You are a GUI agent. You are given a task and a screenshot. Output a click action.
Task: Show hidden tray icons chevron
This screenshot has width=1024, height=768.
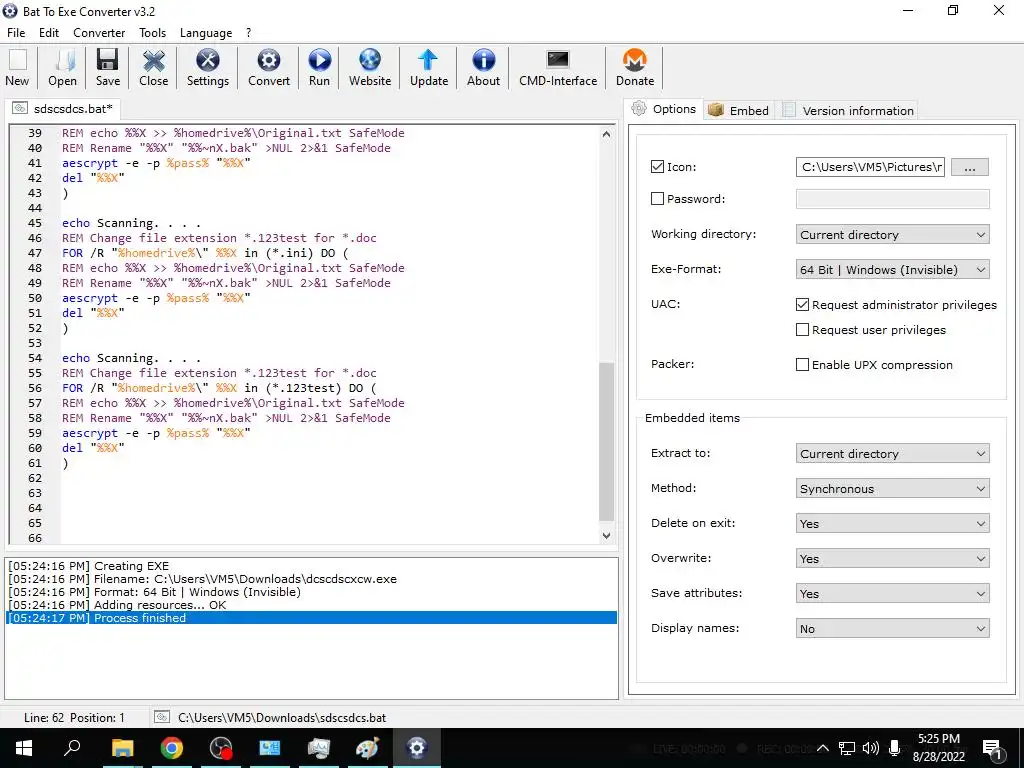pyautogui.click(x=823, y=748)
